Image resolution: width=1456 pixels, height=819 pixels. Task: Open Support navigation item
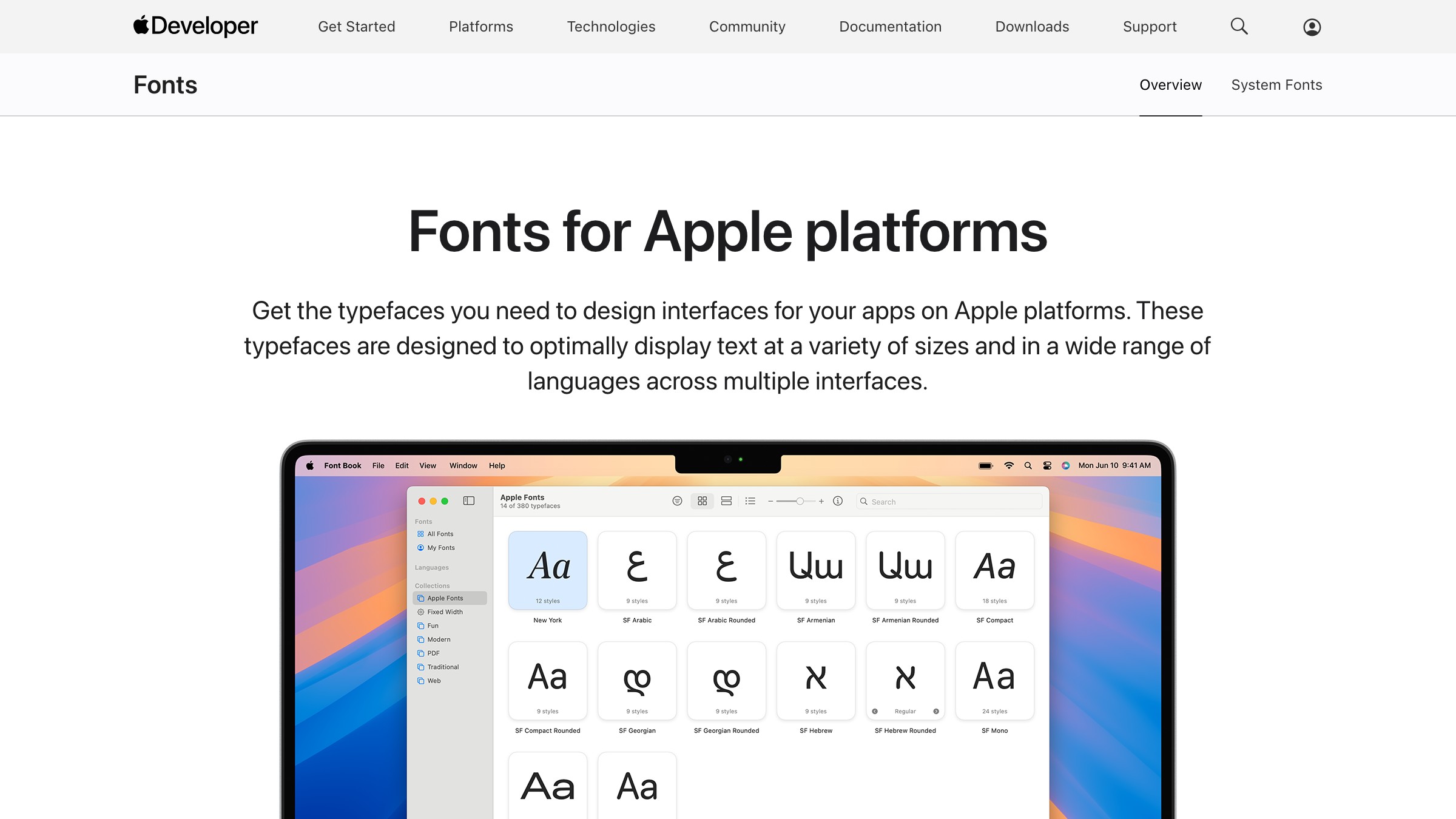point(1150,27)
